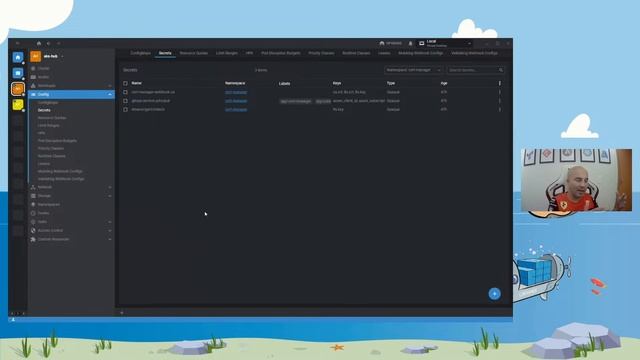Select the orange cluster hotbar icon
This screenshot has height=360, width=640.
(x=18, y=89)
